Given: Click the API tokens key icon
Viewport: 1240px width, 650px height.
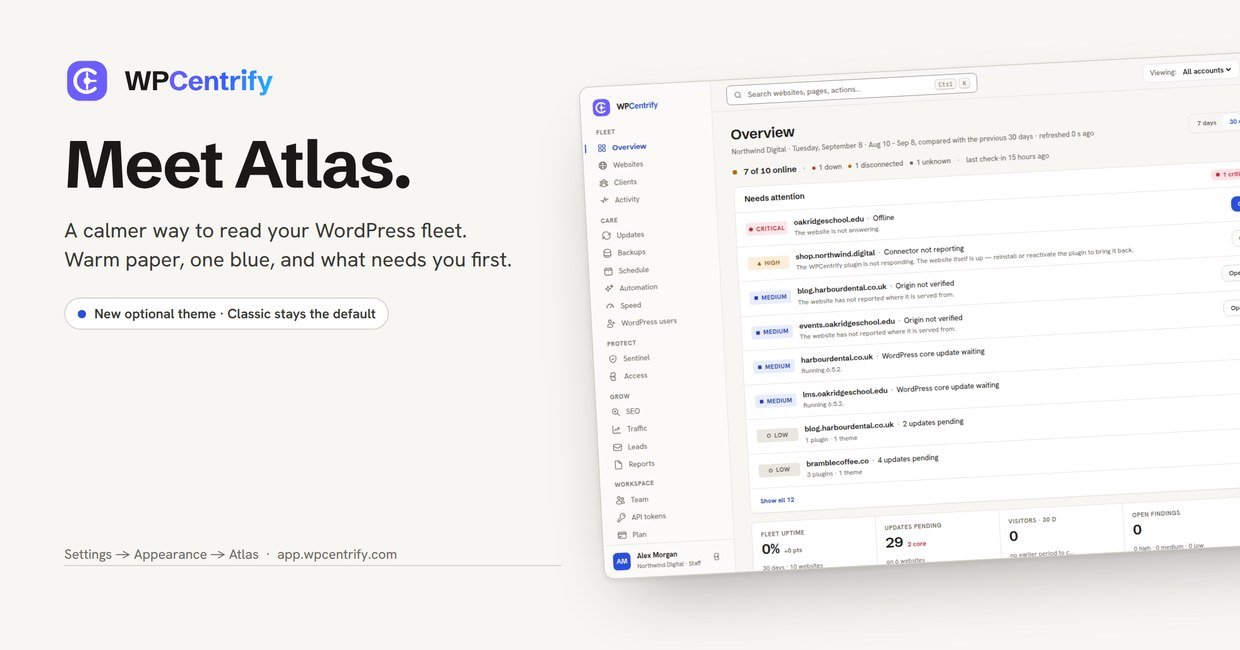Looking at the screenshot, I should [622, 518].
